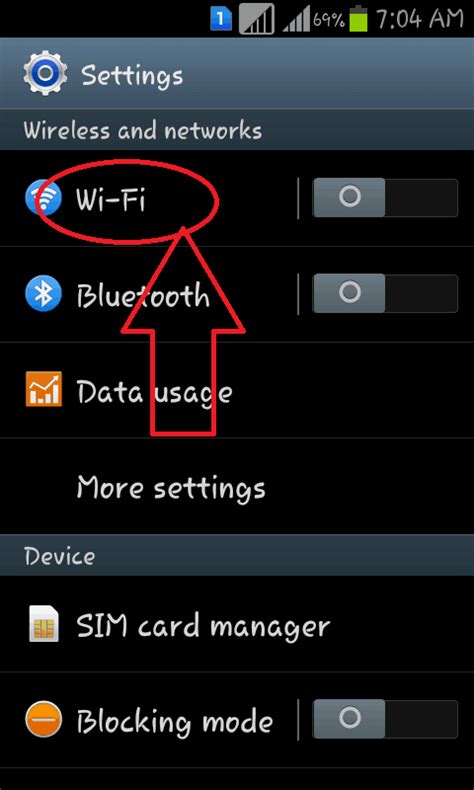Tap the Settings title text
The height and width of the screenshot is (790, 474).
pyautogui.click(x=132, y=76)
